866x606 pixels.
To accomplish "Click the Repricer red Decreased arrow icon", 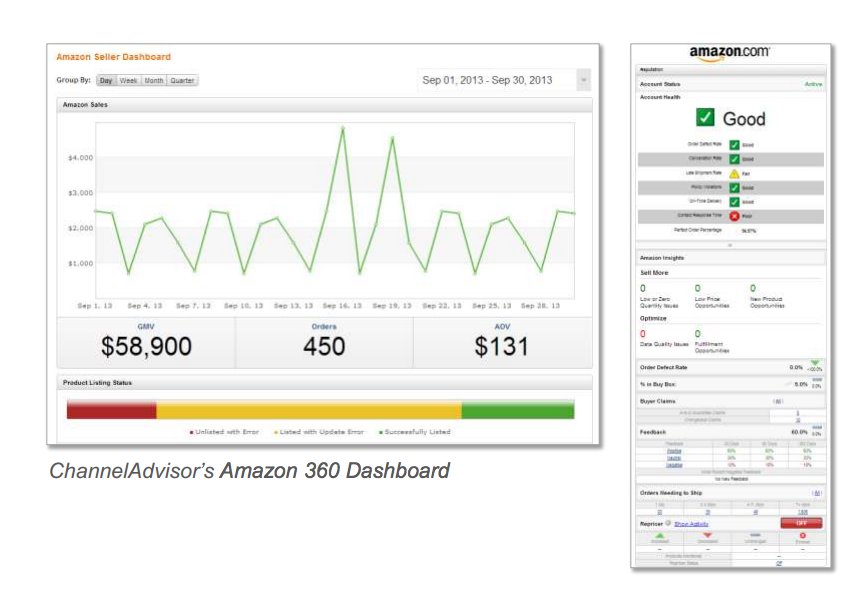I will tap(708, 537).
